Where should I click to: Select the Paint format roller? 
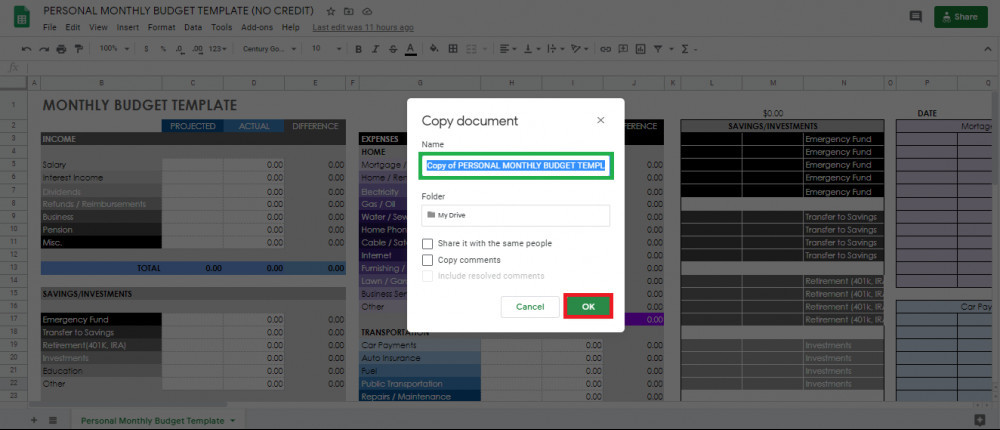point(78,48)
